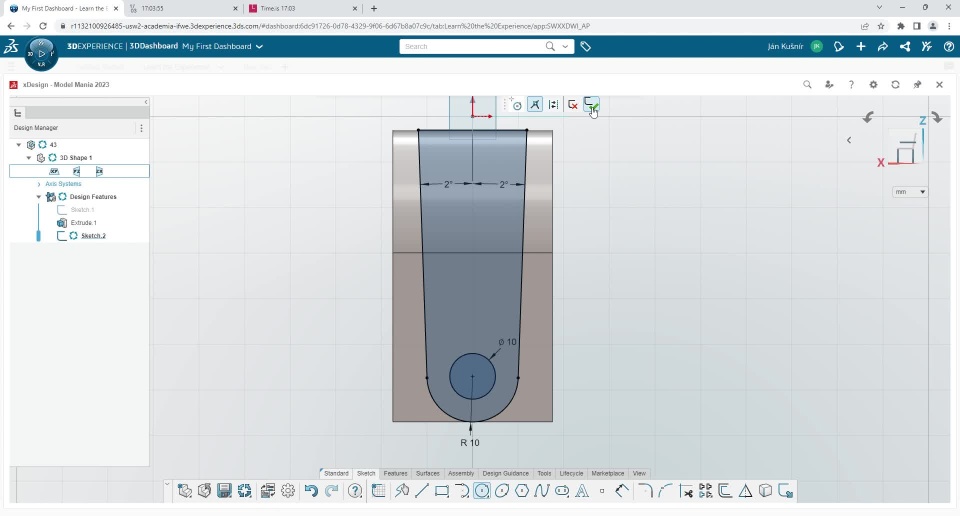Screen dimensions: 960x516
Task: Select the Rectangle sketch tool
Action: pyautogui.click(x=441, y=491)
